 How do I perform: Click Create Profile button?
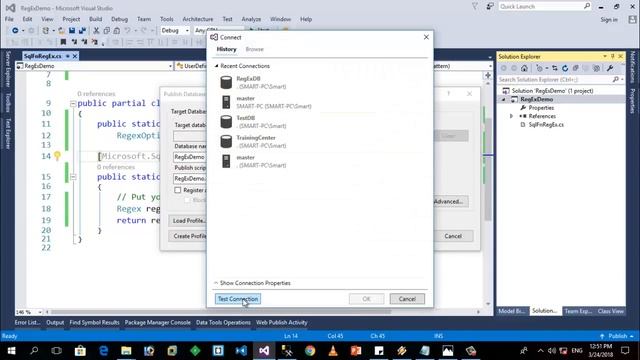tap(188, 236)
